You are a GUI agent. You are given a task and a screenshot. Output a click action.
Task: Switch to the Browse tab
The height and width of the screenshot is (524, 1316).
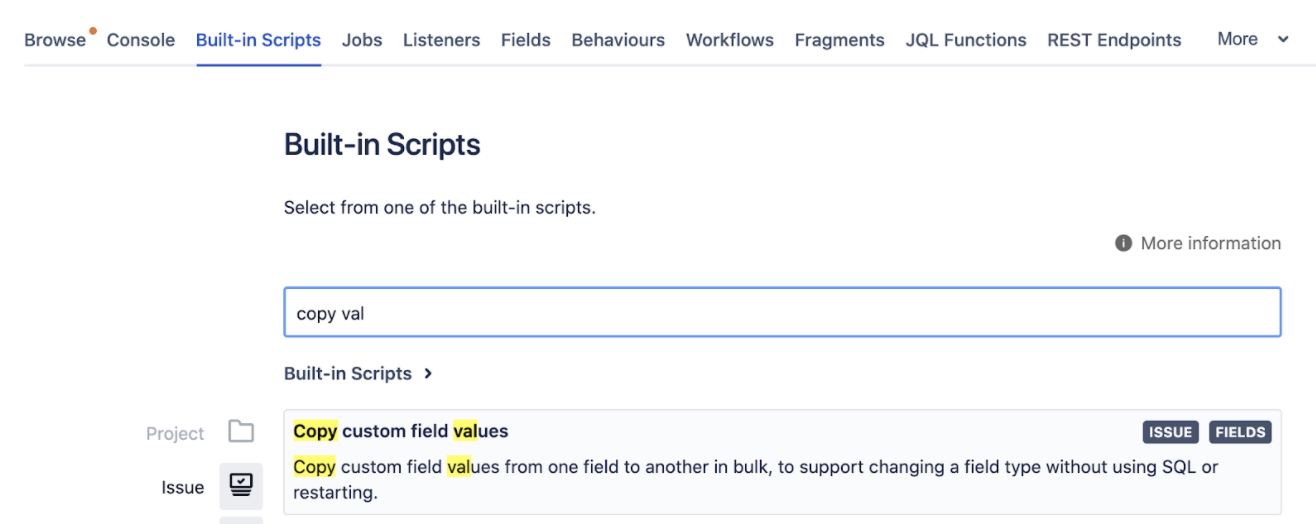coord(55,40)
